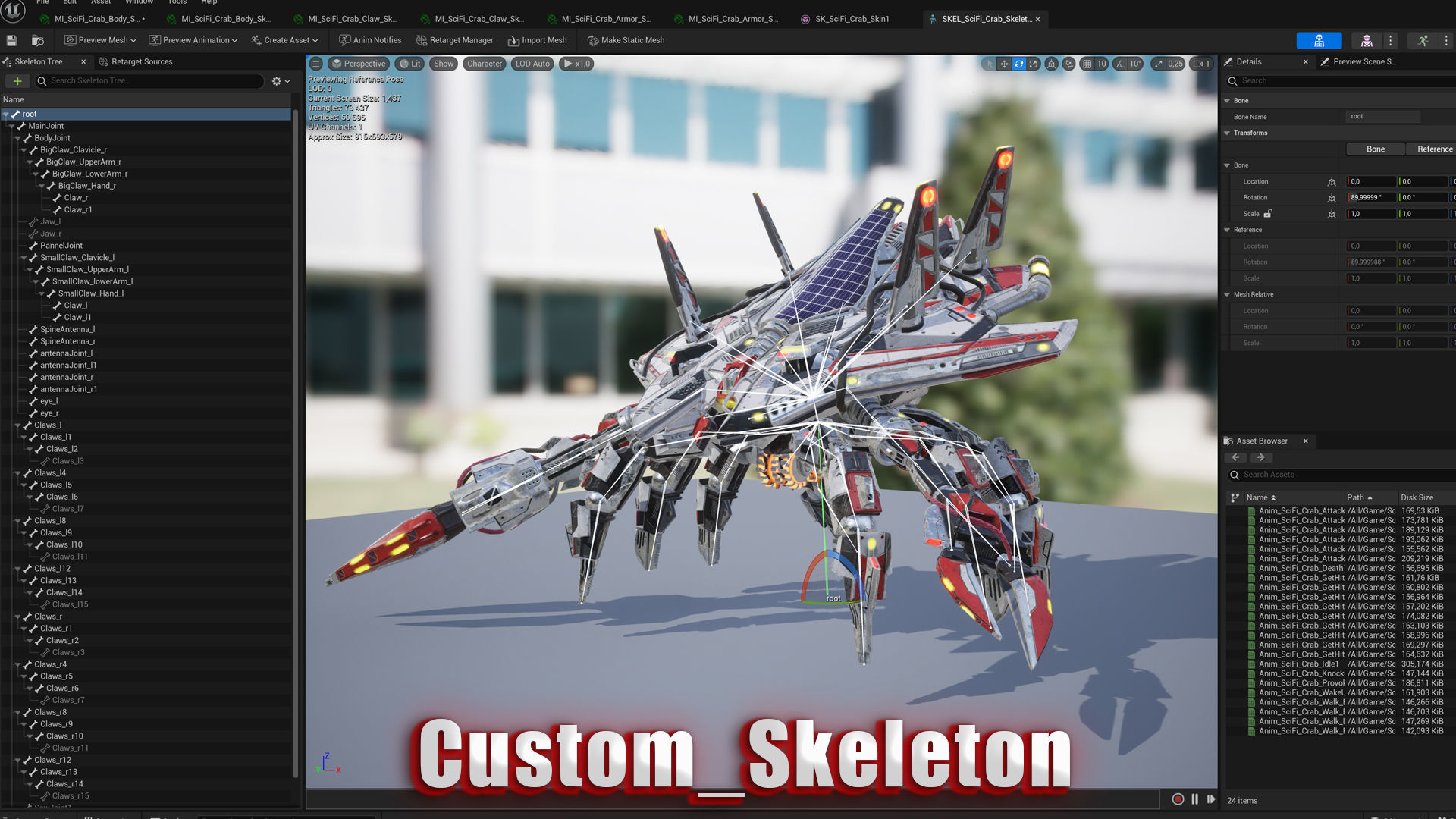Click the Asset Browser forward arrow
This screenshot has width=1456, height=819.
[x=1261, y=457]
